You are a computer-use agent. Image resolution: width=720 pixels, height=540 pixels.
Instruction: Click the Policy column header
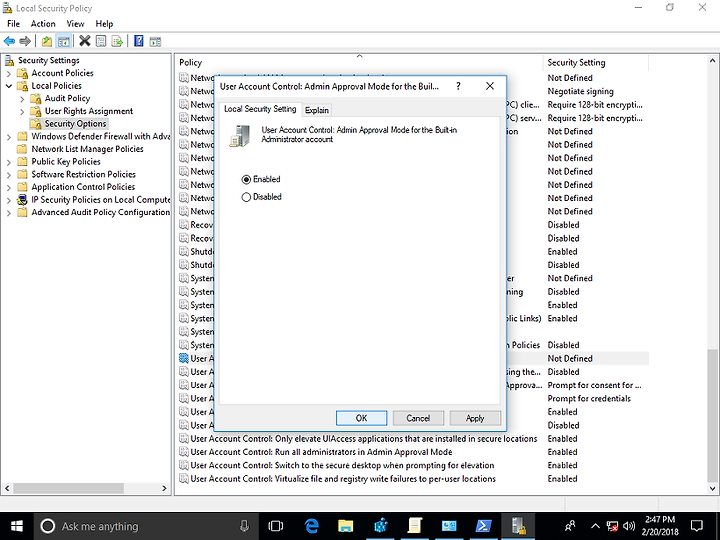pyautogui.click(x=360, y=62)
